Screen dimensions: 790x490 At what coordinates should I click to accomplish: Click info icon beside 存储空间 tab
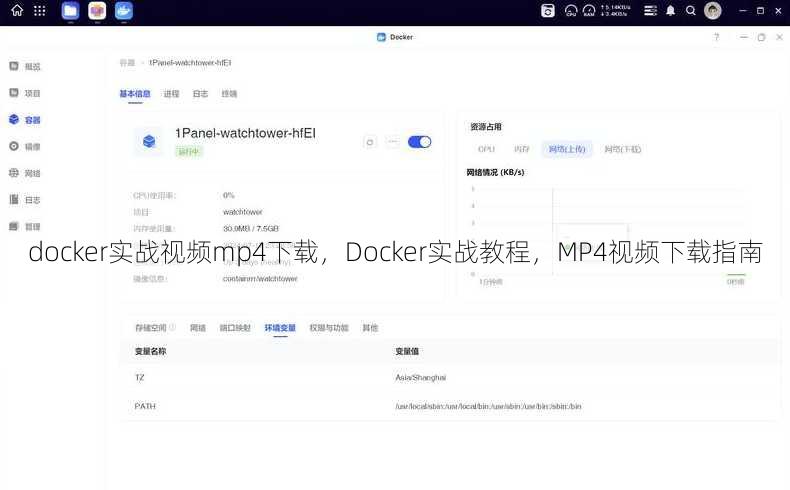[x=172, y=327]
